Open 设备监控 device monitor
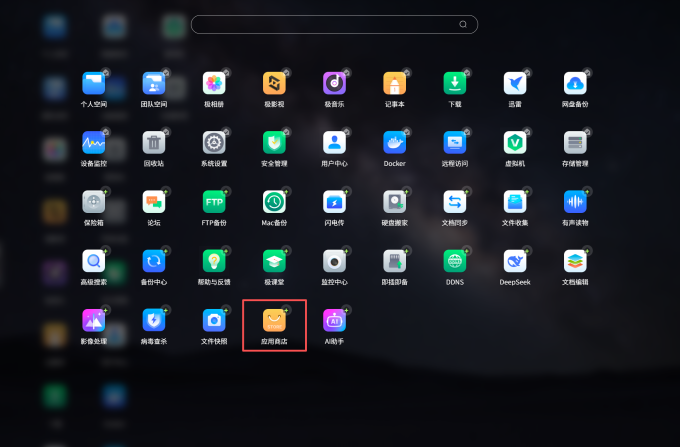Image resolution: width=680 pixels, height=447 pixels. [94, 143]
